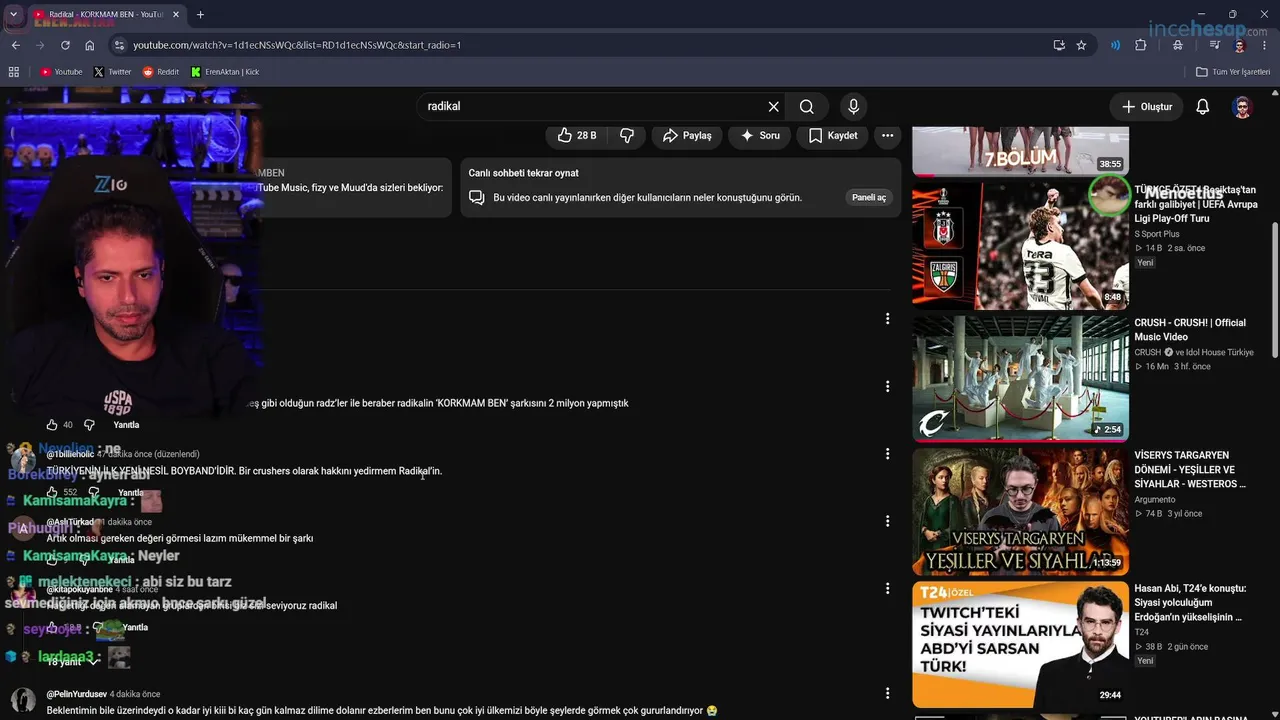Save the video with Kaydet
The image size is (1280, 720).
[x=833, y=135]
